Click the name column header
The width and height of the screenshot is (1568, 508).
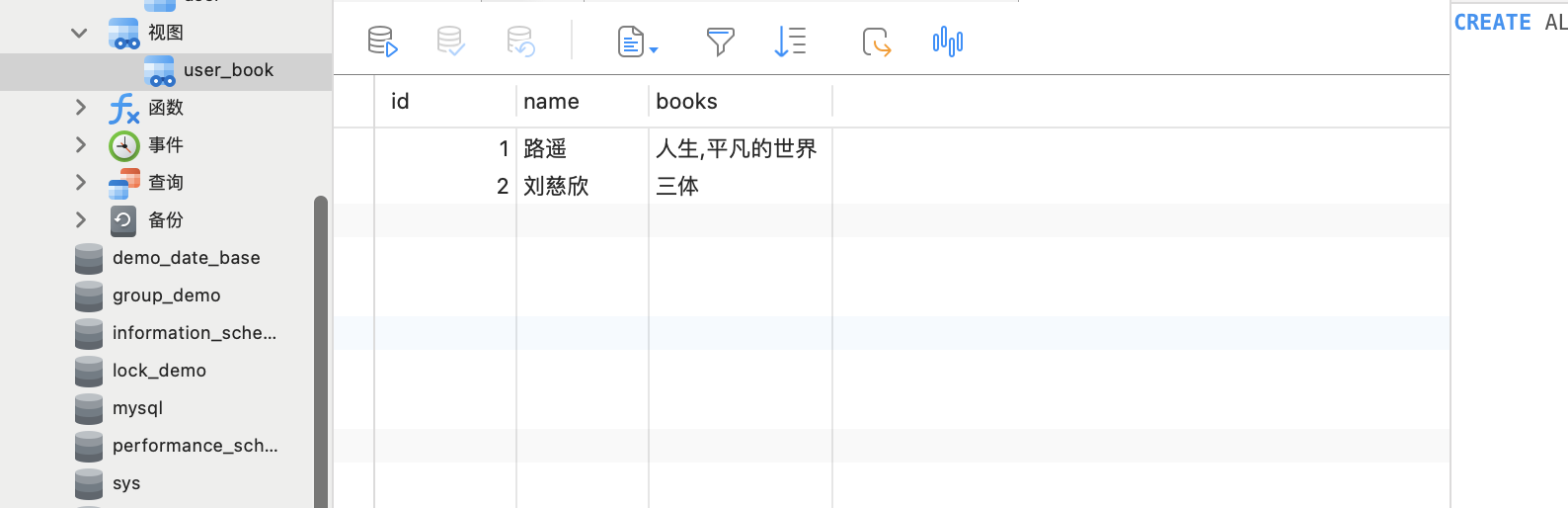[x=583, y=101]
